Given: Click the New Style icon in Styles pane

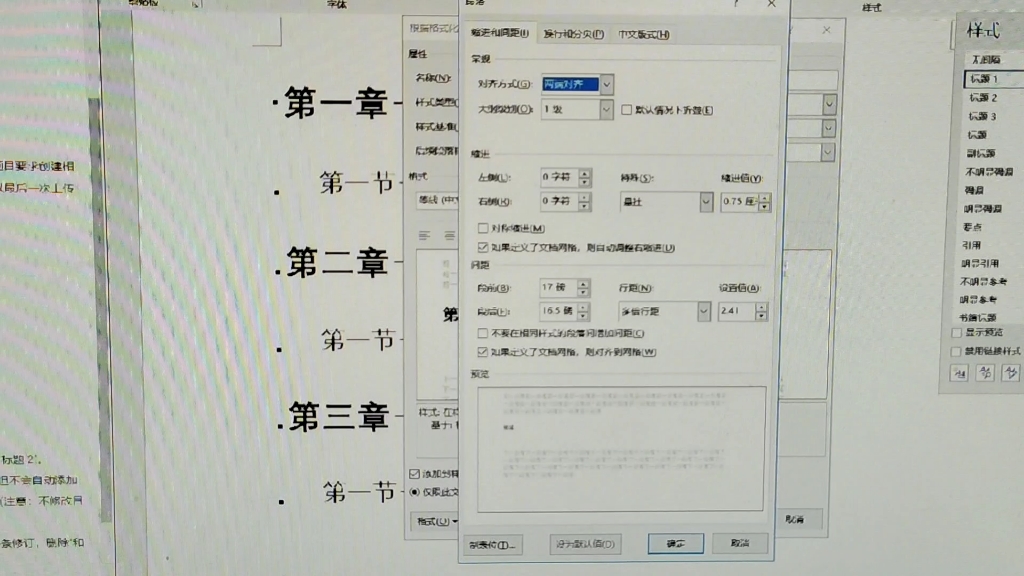Looking at the screenshot, I should pyautogui.click(x=959, y=373).
